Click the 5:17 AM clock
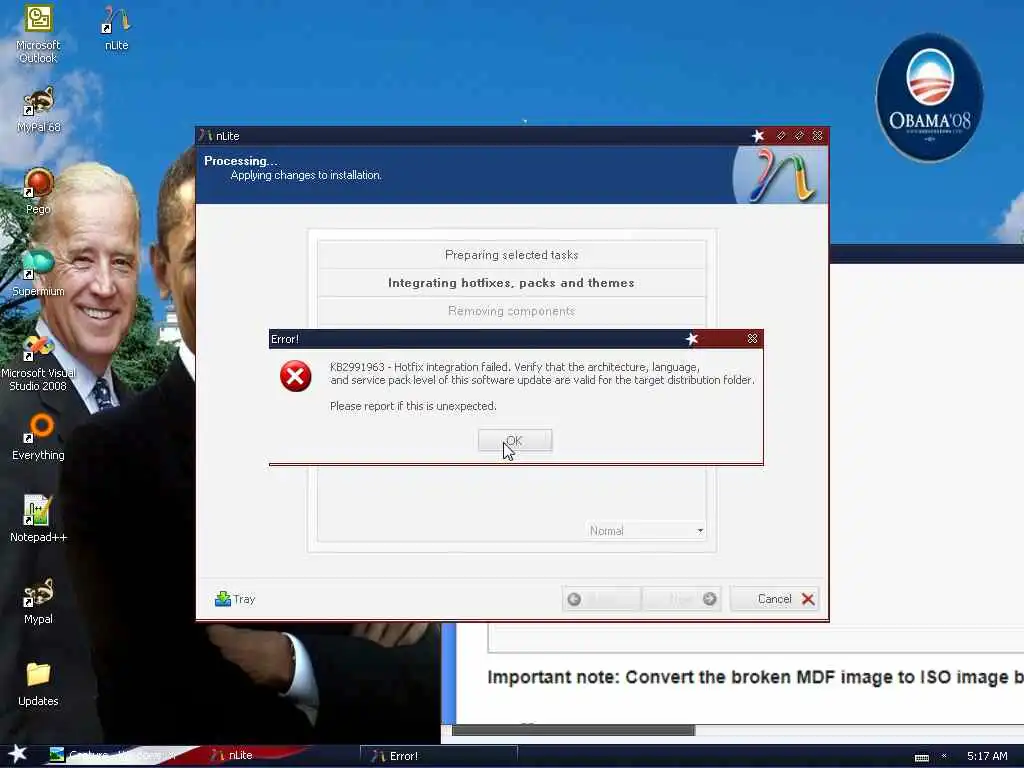The width and height of the screenshot is (1024, 768). click(987, 756)
